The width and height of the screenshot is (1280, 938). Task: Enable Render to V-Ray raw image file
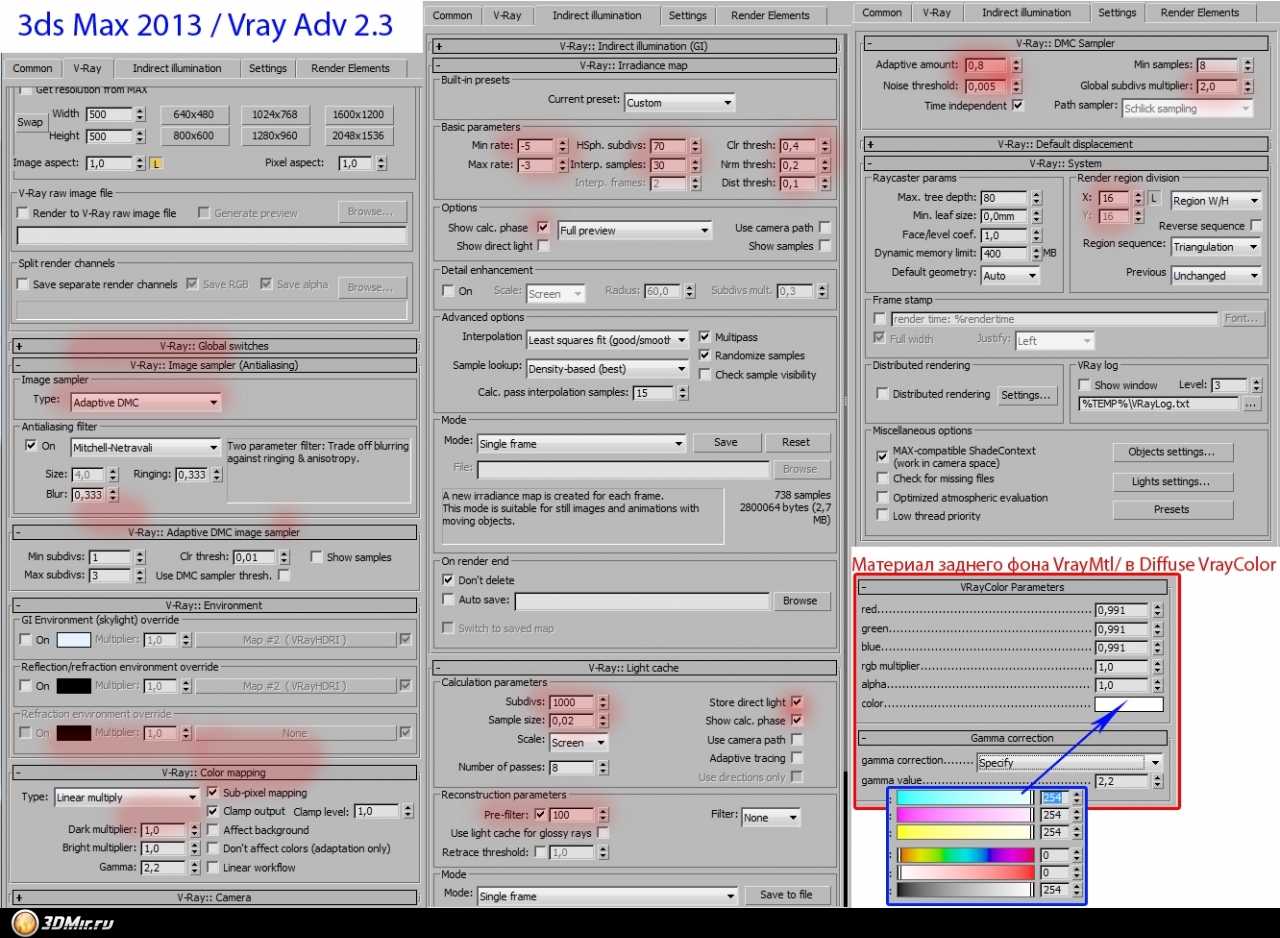pyautogui.click(x=23, y=213)
